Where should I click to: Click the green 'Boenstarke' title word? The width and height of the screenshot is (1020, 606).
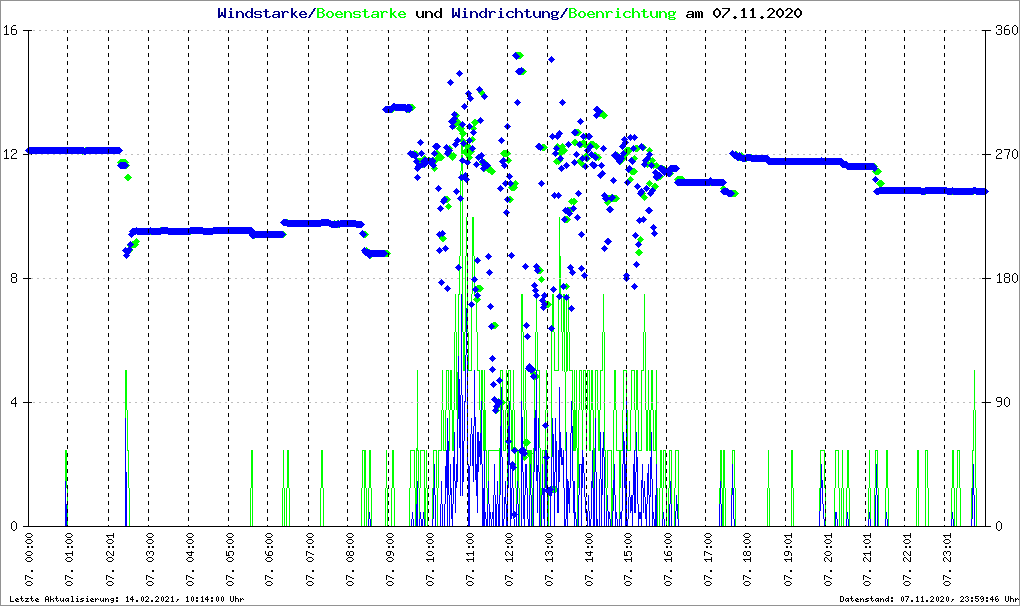coord(361,14)
